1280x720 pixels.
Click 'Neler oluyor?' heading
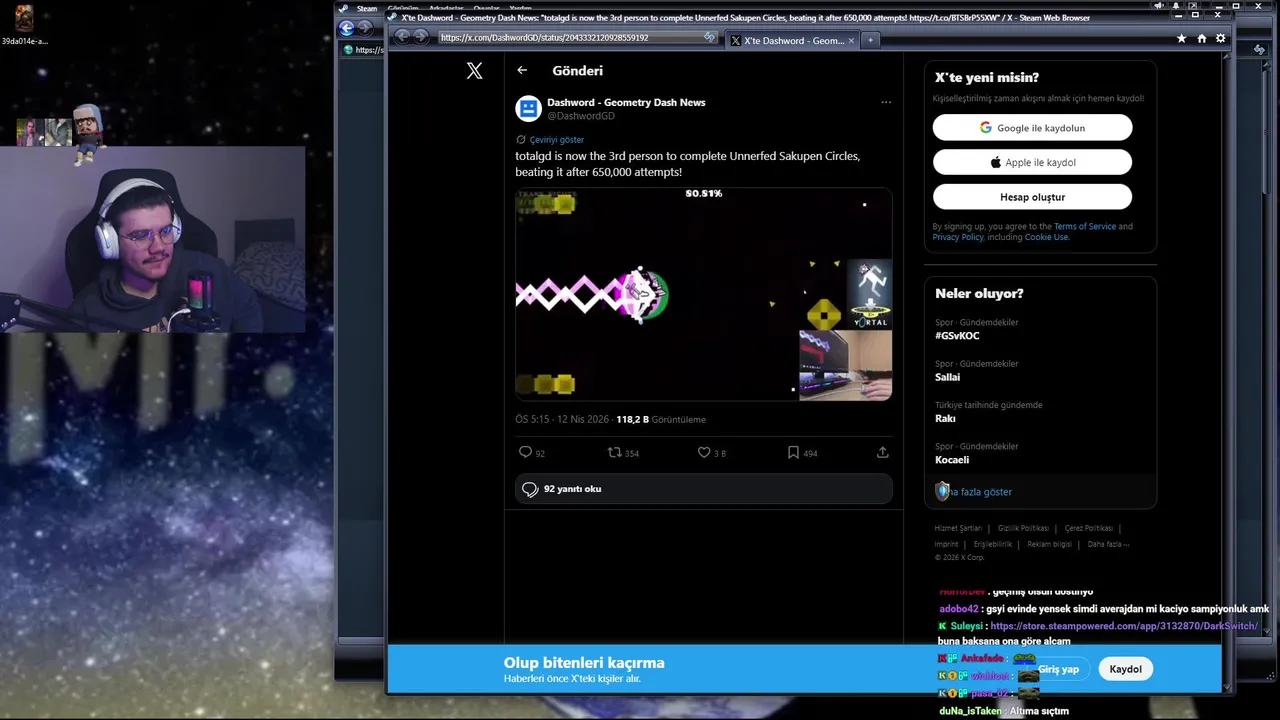pyautogui.click(x=979, y=294)
